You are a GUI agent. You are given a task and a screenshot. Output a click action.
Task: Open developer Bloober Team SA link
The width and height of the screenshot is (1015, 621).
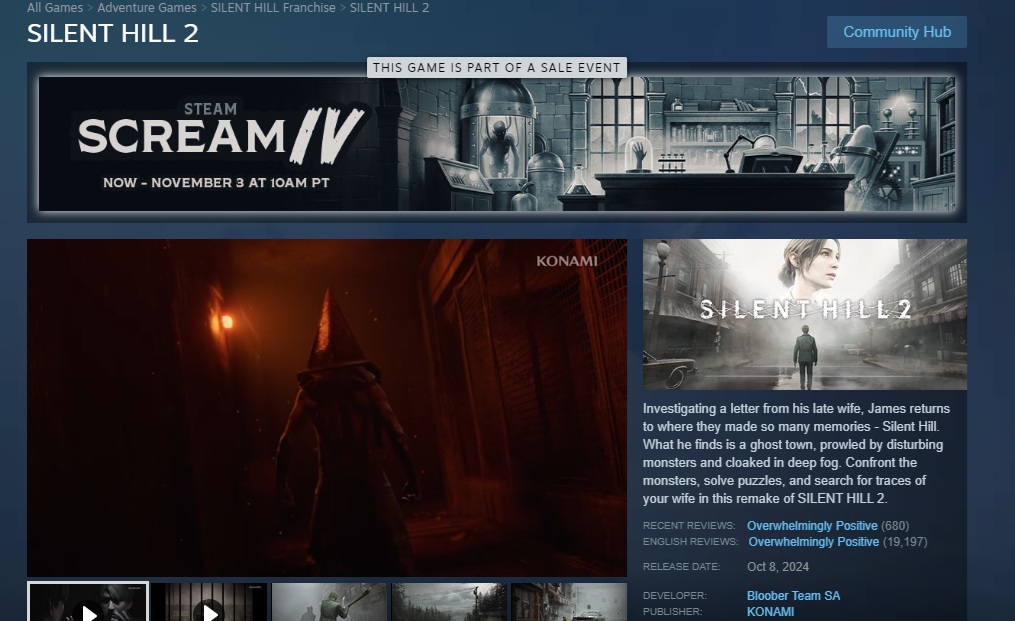pos(793,596)
